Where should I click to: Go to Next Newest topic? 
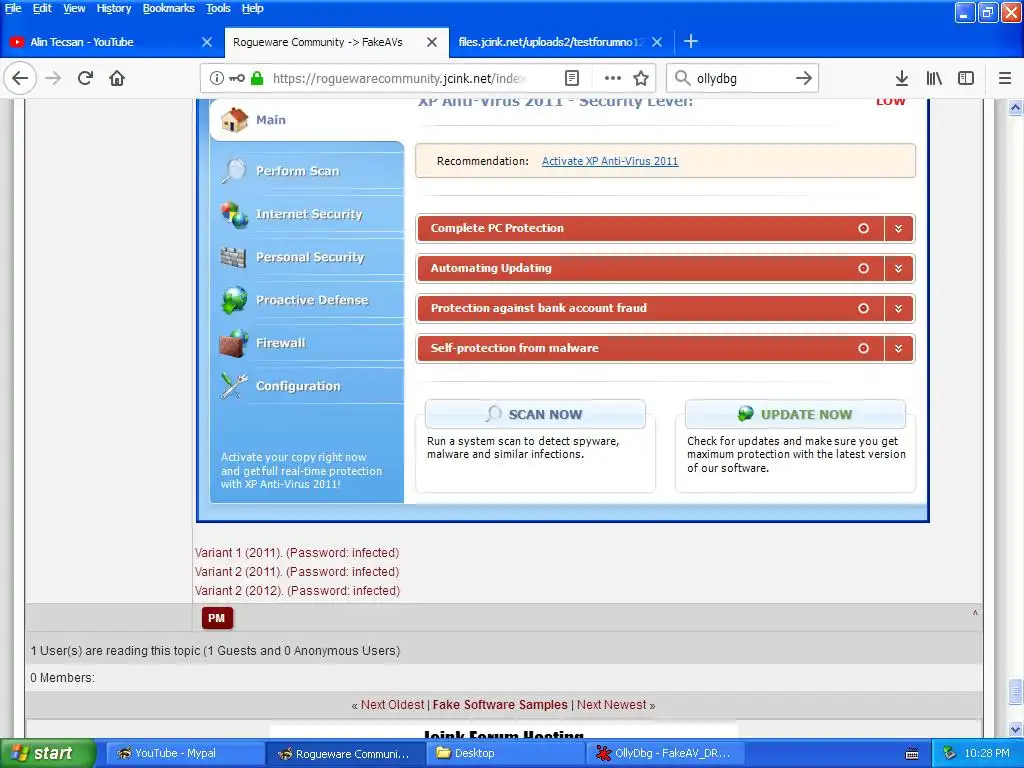(x=611, y=705)
